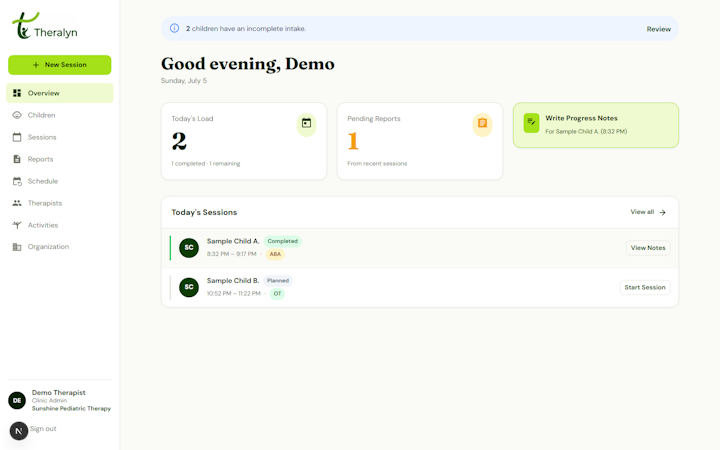This screenshot has width=720, height=450.
Task: Click the DE avatar of Demo Therapist
Action: (17, 400)
